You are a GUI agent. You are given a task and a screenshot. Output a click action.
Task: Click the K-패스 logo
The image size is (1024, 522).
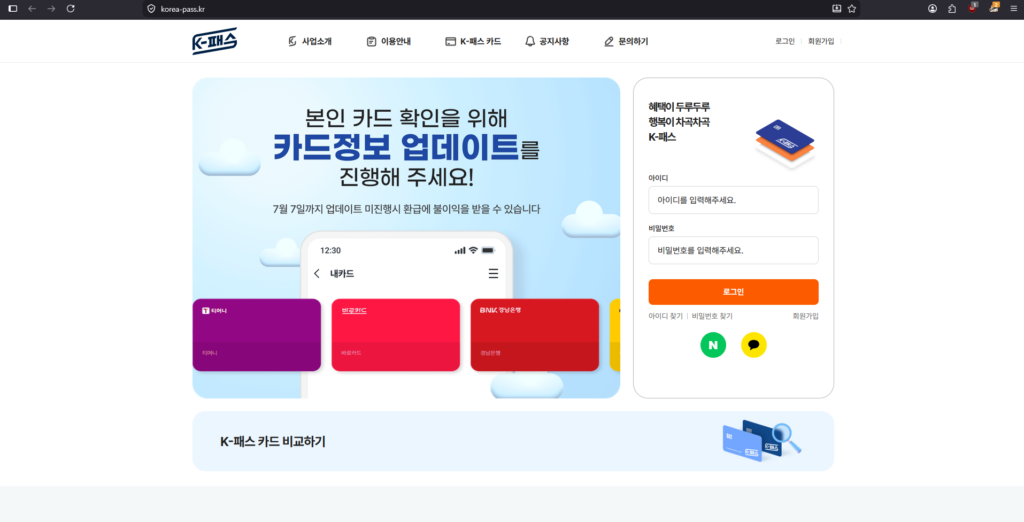tap(215, 41)
